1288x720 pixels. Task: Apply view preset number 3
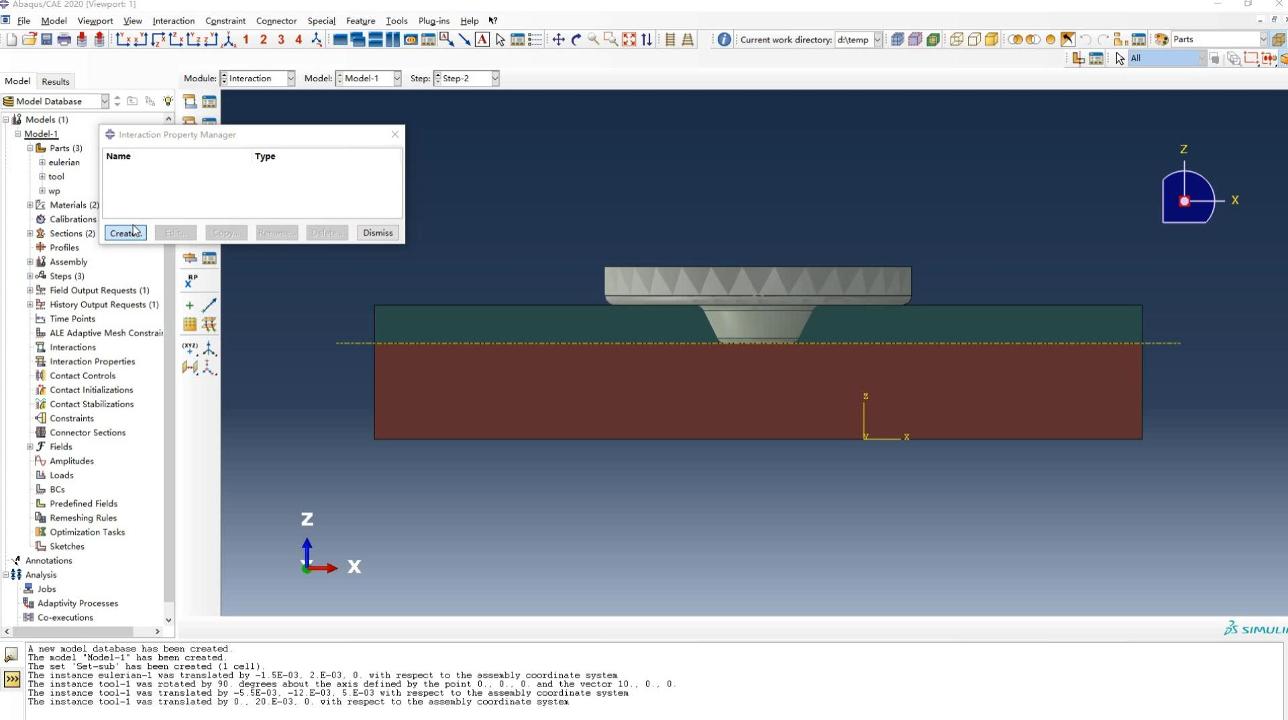281,40
